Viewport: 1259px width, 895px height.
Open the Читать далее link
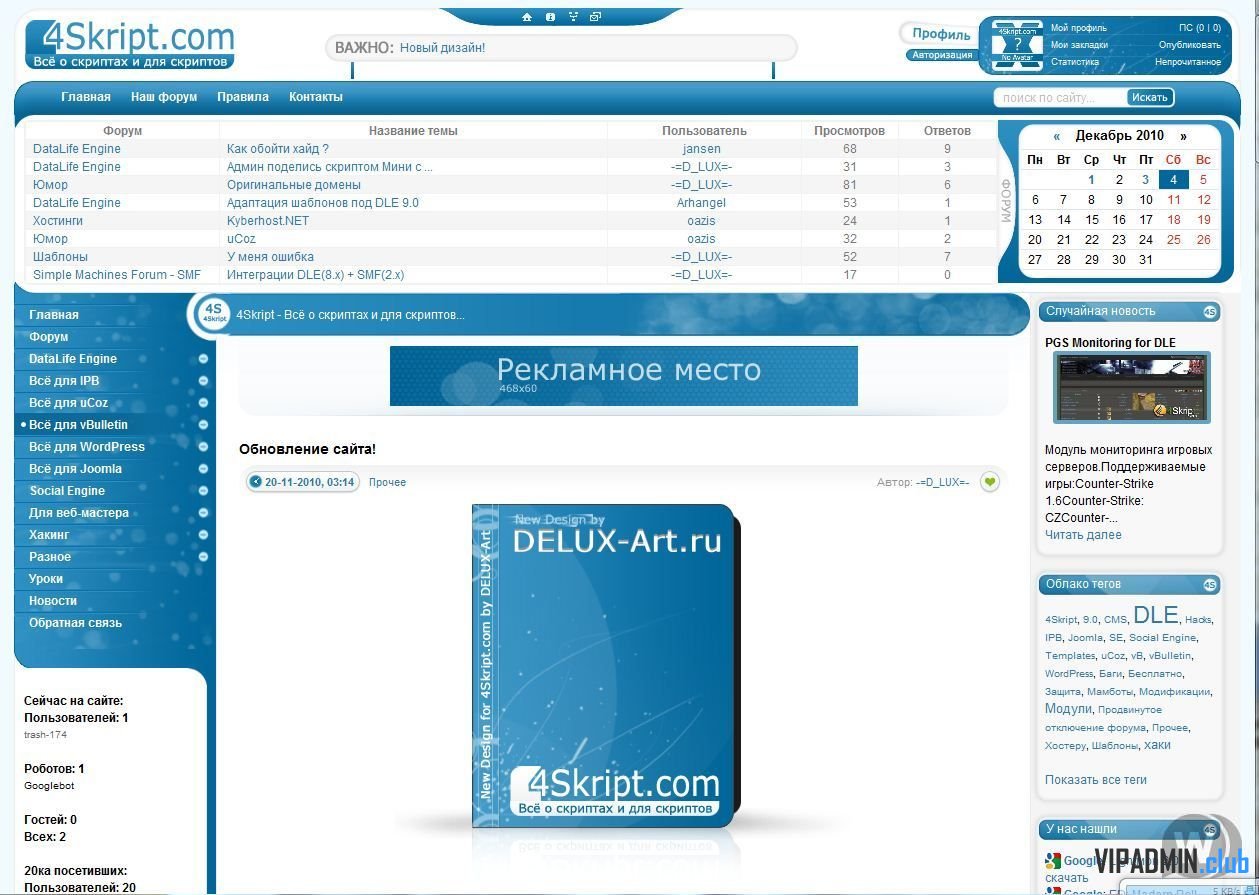1083,535
